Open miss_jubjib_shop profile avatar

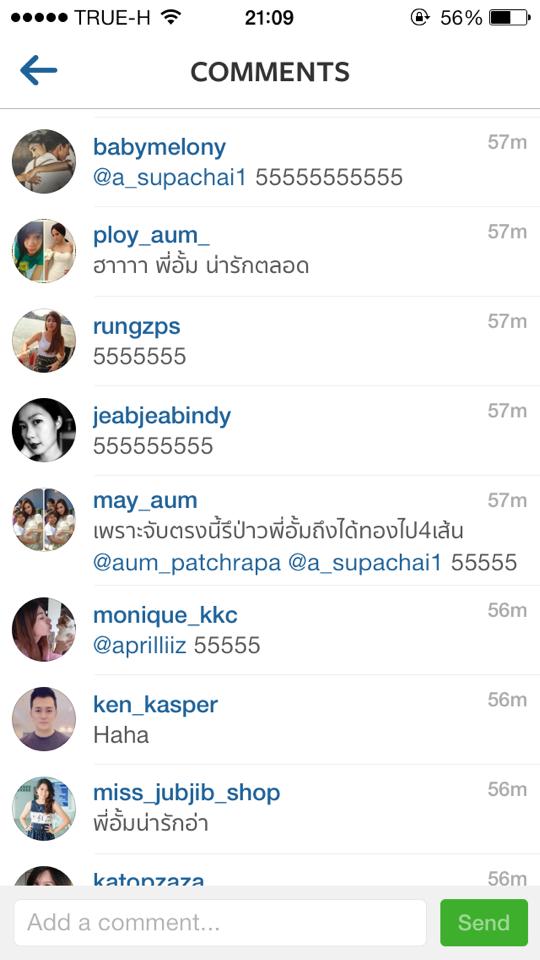[x=43, y=808]
